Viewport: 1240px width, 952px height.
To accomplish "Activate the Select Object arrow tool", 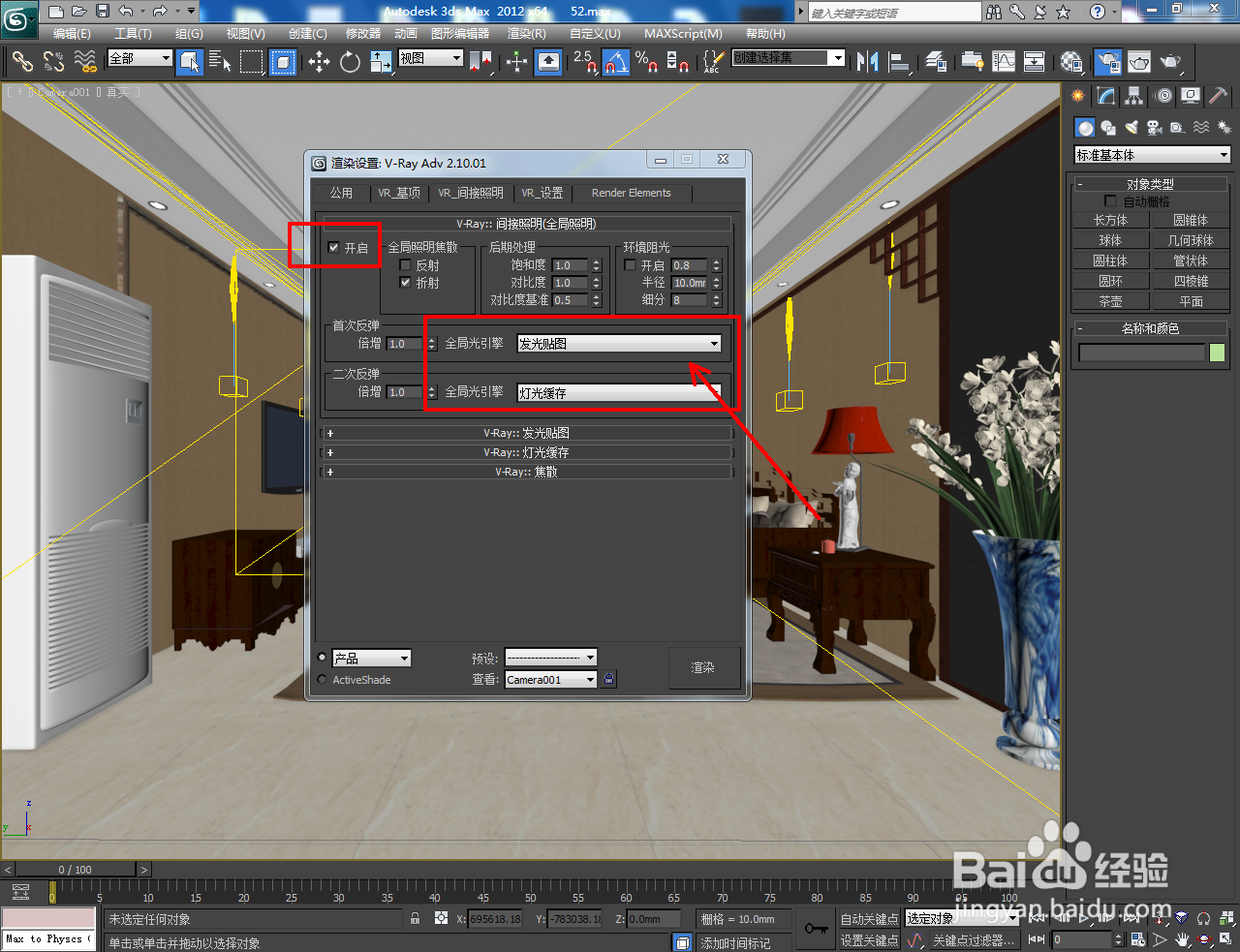I will tap(190, 62).
